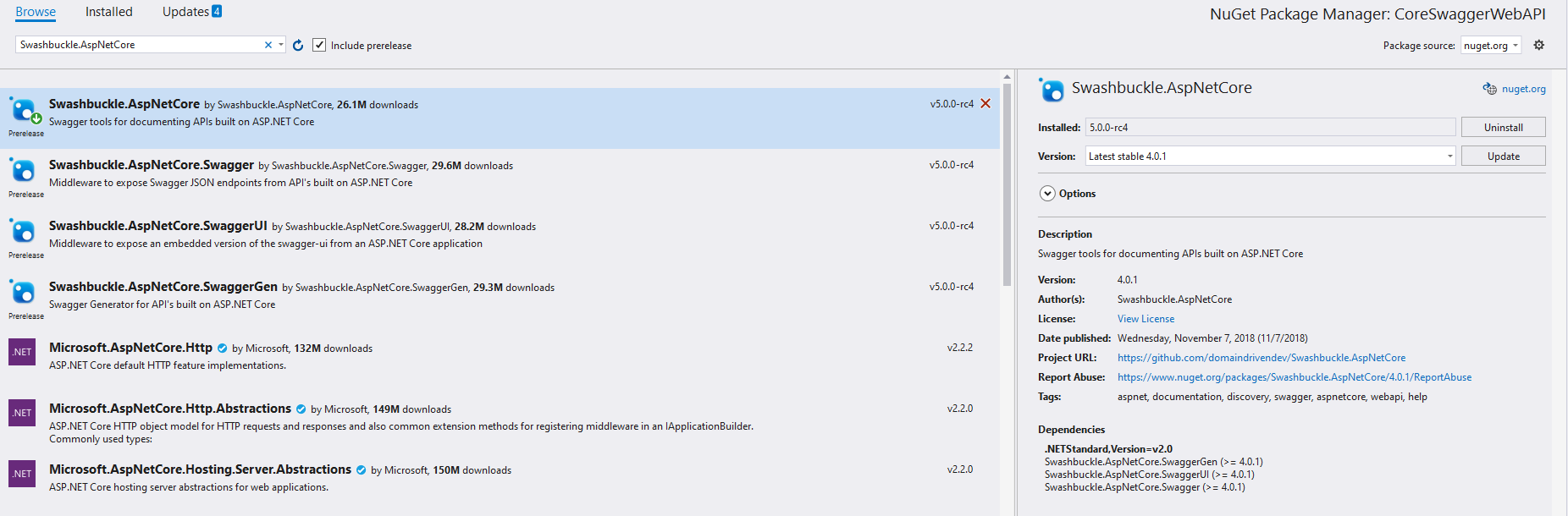Refresh the package search results
1568x516 pixels.
coord(298,45)
